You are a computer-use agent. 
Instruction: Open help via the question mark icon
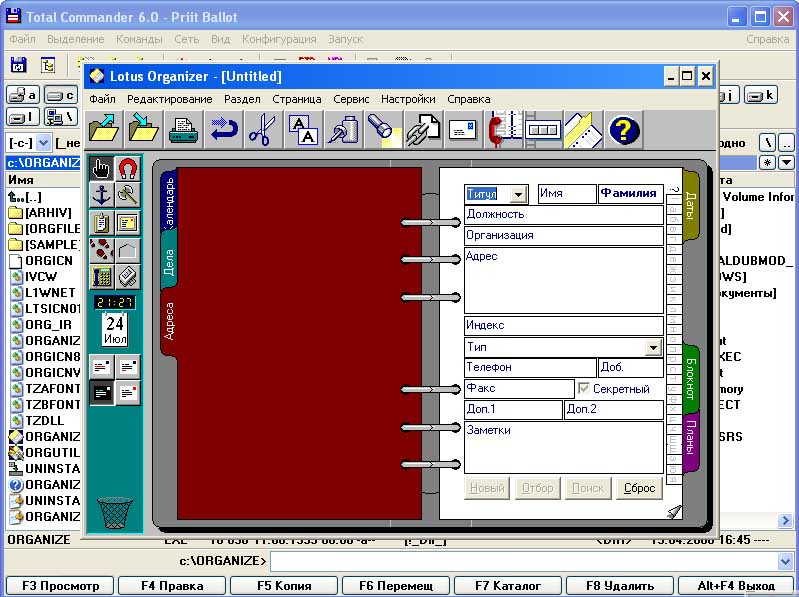(x=624, y=130)
